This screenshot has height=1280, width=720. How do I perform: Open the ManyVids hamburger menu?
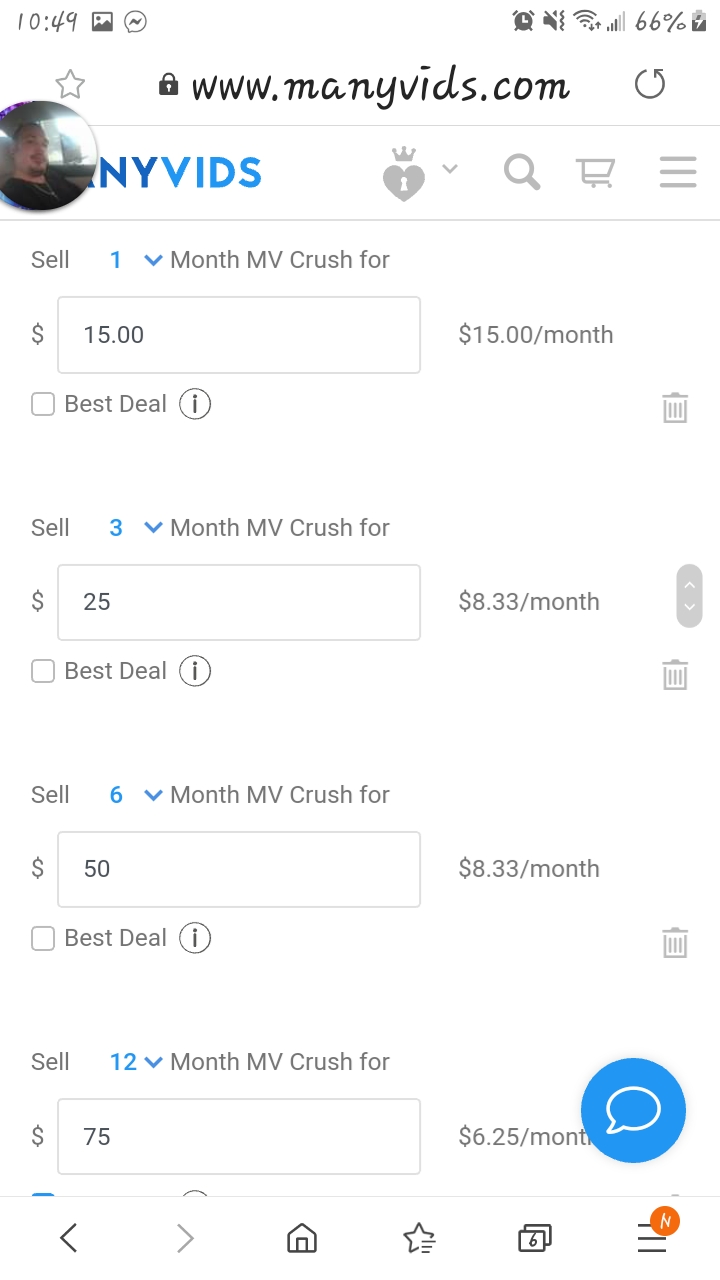pyautogui.click(x=678, y=173)
